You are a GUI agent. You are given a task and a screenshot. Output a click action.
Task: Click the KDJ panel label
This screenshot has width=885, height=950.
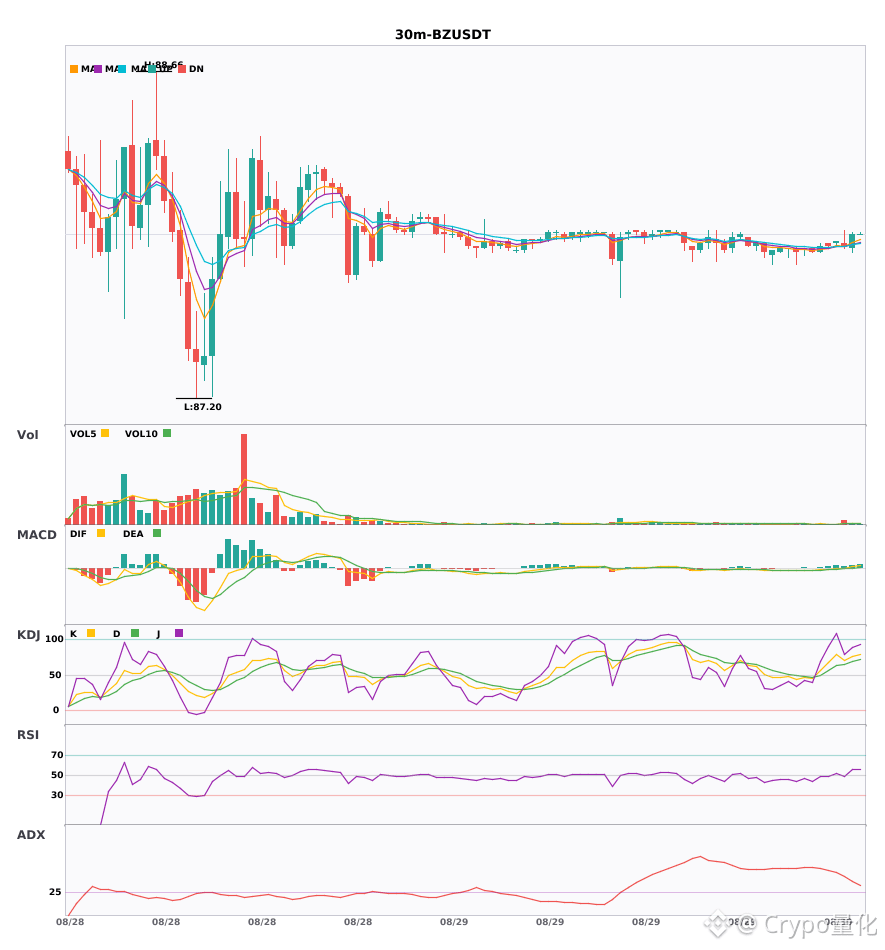pyautogui.click(x=28, y=635)
